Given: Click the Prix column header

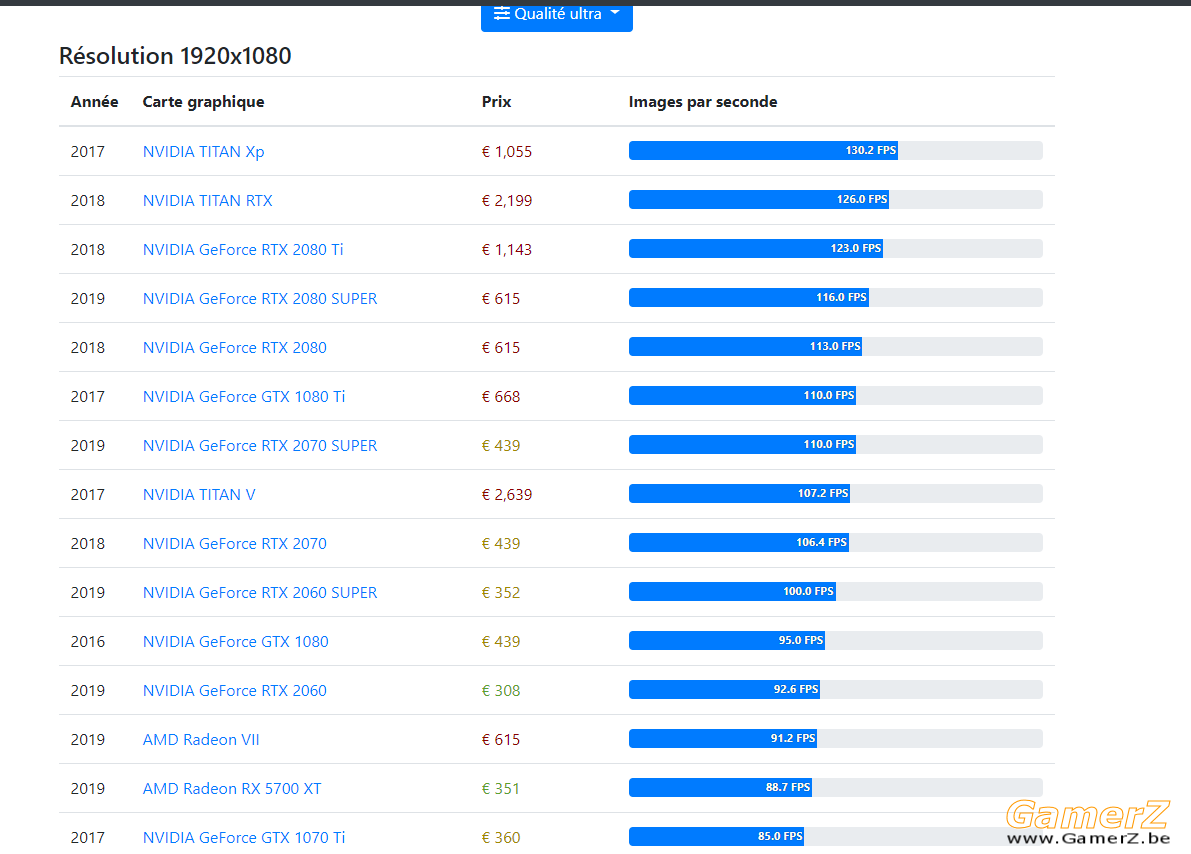Looking at the screenshot, I should (x=496, y=102).
